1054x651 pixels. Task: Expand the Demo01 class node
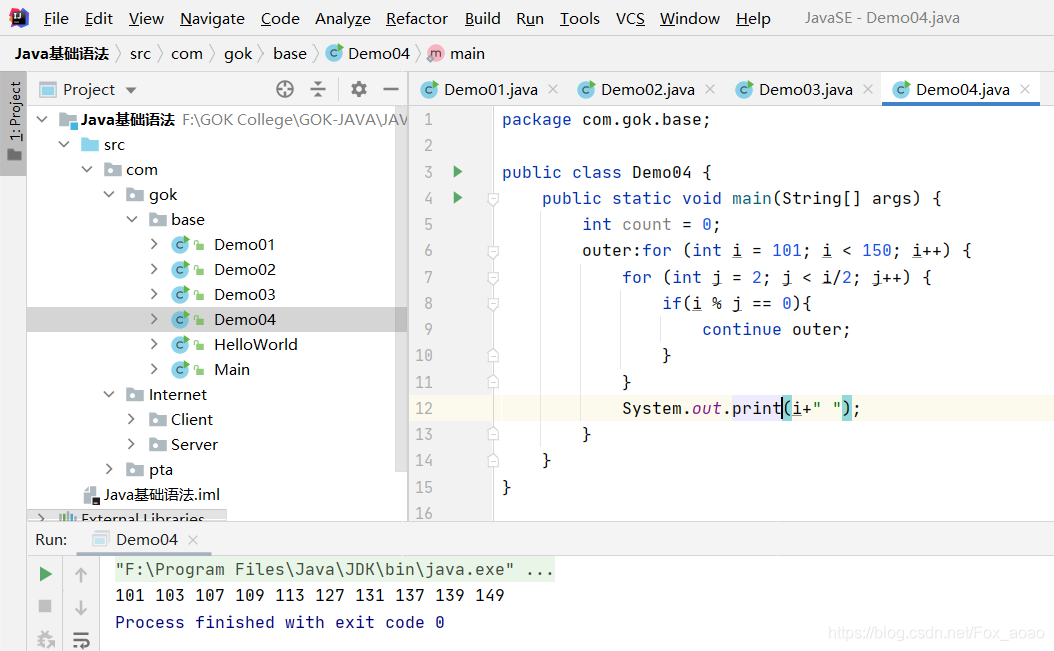pyautogui.click(x=154, y=244)
